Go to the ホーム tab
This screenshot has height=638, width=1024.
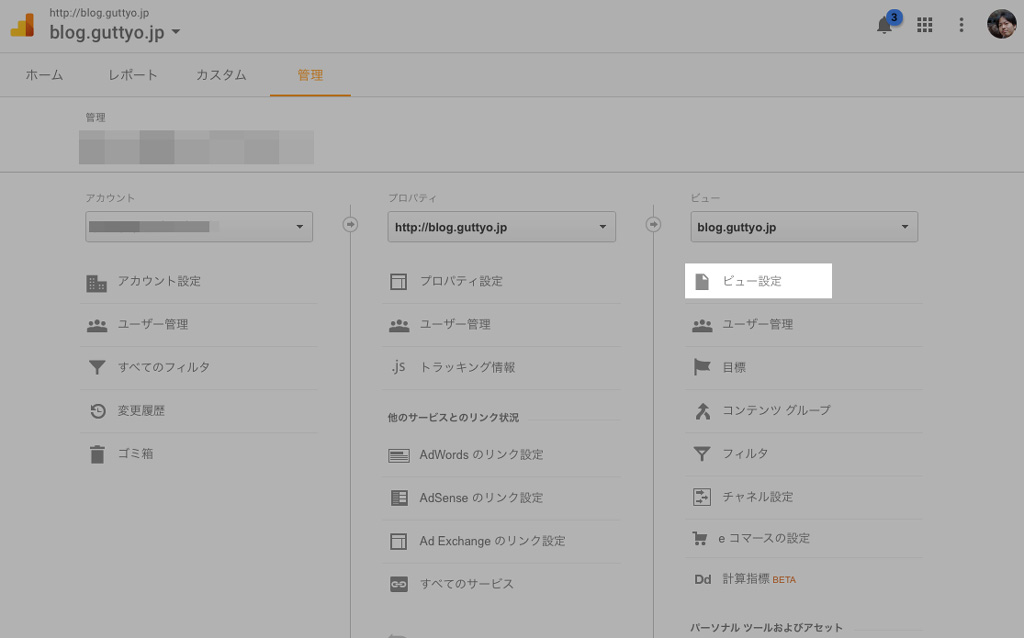(44, 75)
